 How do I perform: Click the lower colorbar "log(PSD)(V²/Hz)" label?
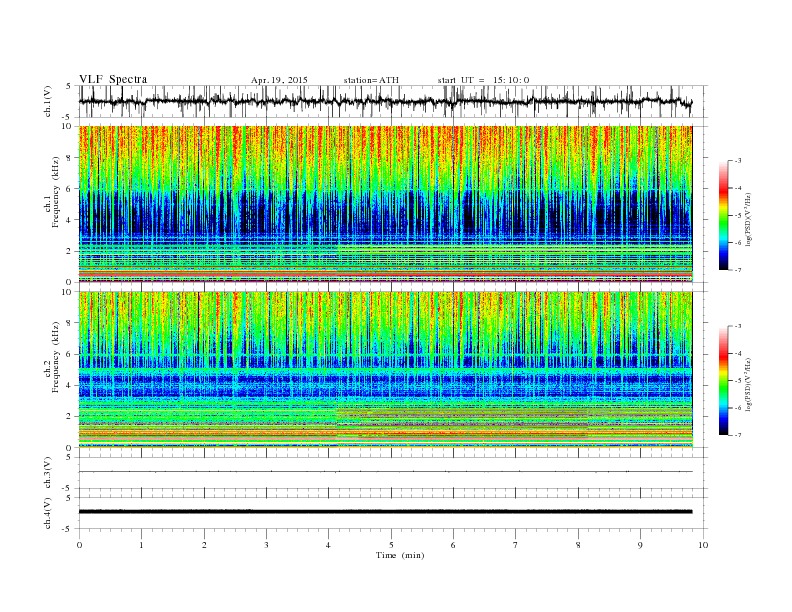[749, 384]
